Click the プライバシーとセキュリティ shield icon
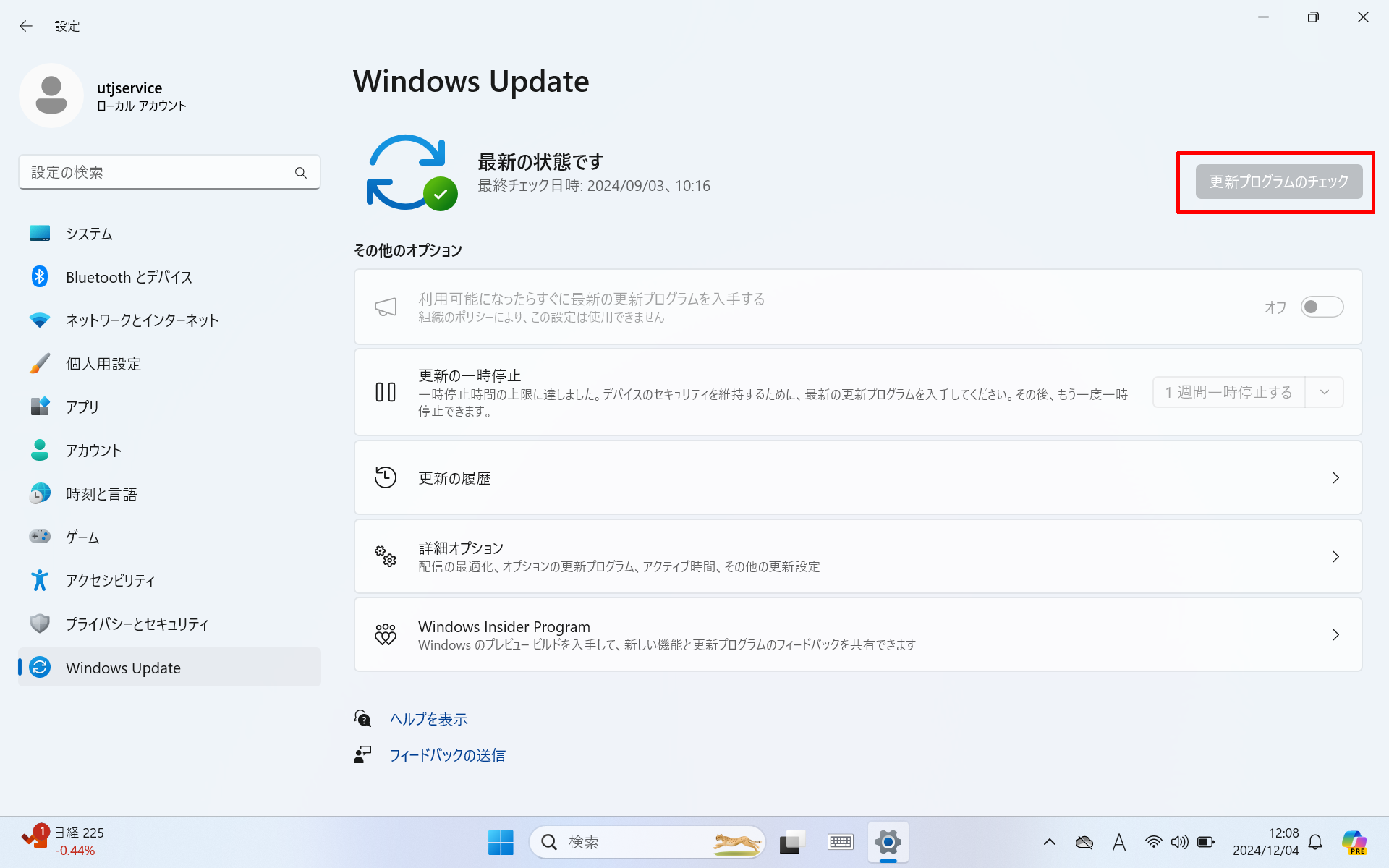Screen dimensions: 1389x868 (40, 624)
